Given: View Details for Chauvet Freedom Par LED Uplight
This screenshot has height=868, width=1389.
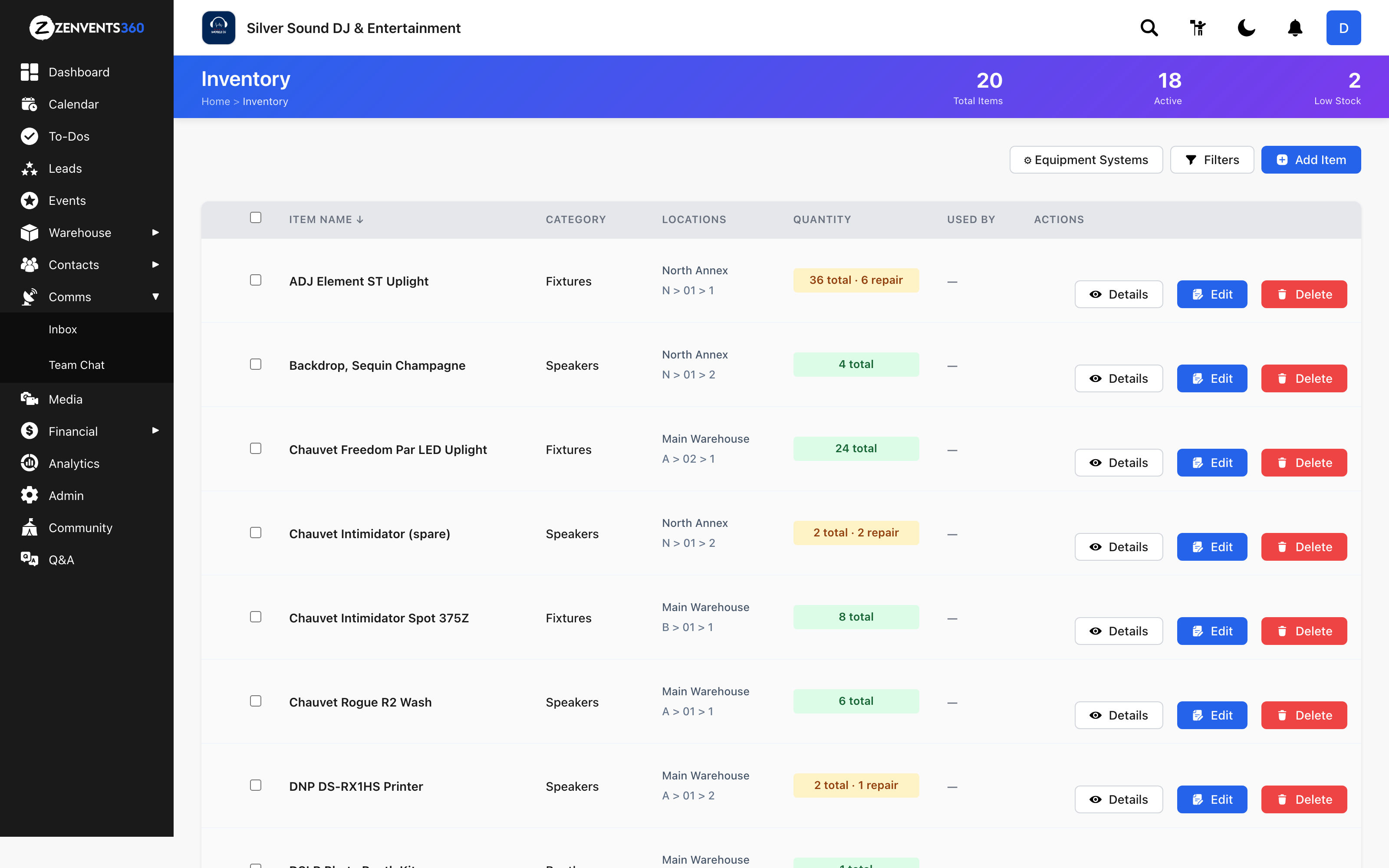Looking at the screenshot, I should pos(1119,463).
